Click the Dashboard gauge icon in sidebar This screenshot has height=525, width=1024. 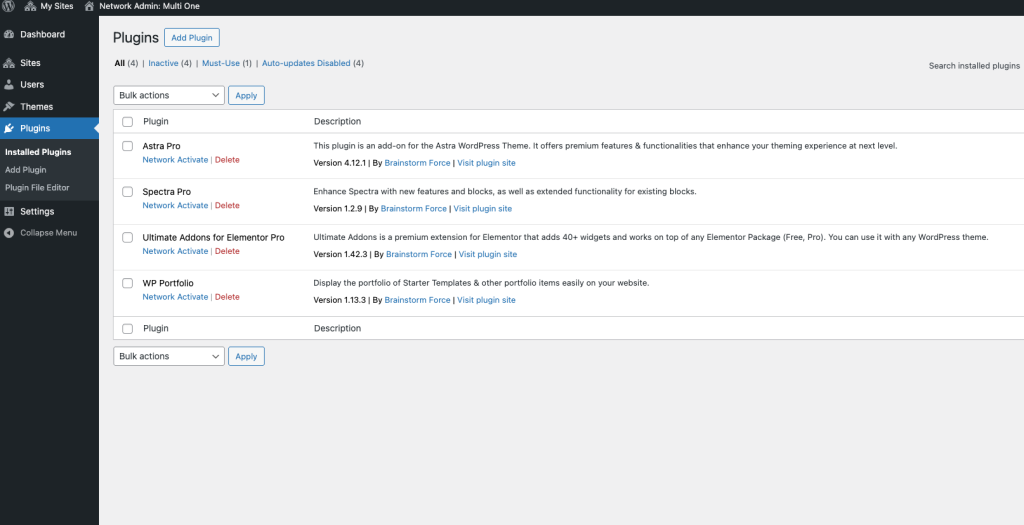[9, 35]
